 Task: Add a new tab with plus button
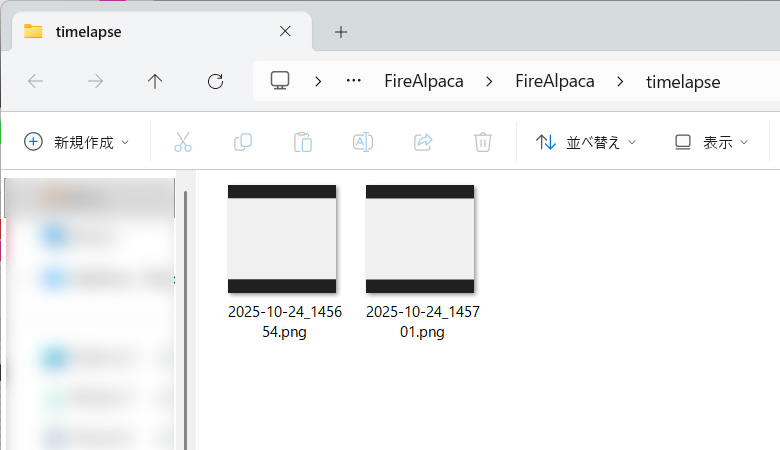(x=341, y=31)
